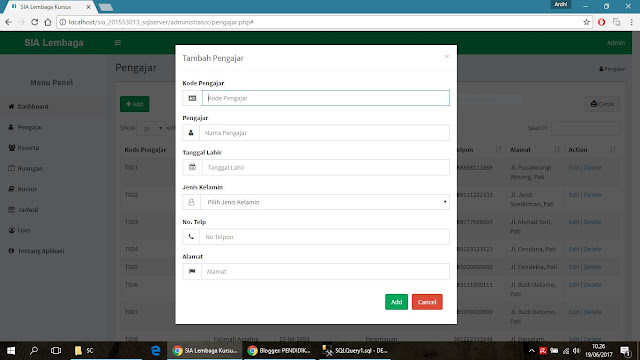The image size is (640, 360).
Task: Switch to SIA Lembaga Kursus browser tab
Action: 49,7
